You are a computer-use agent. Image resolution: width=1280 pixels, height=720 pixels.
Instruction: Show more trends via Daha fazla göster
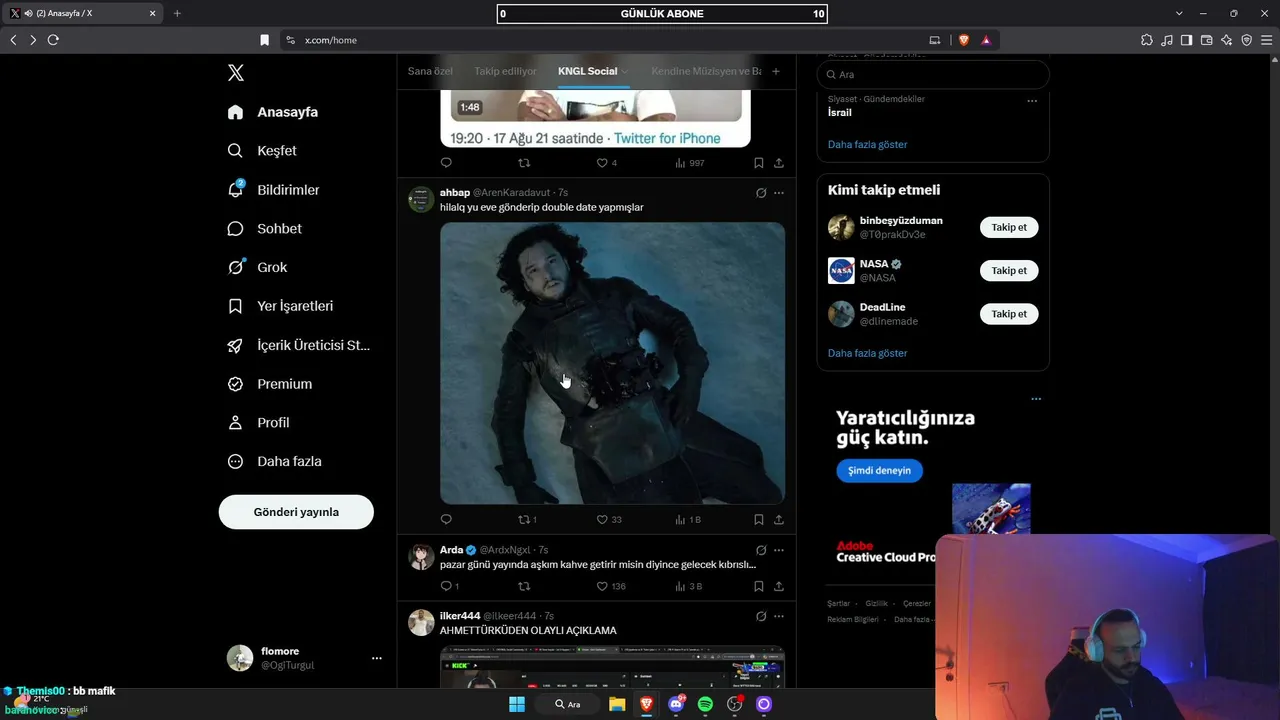[867, 145]
